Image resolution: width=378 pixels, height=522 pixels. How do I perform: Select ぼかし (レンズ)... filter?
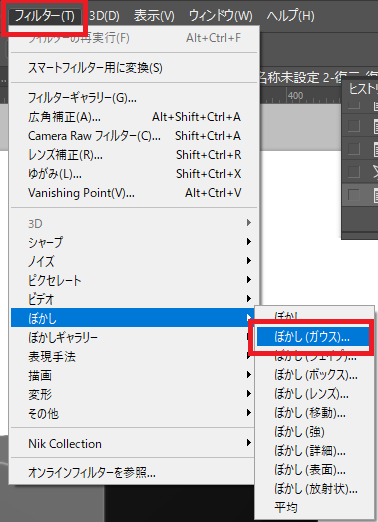click(x=315, y=394)
